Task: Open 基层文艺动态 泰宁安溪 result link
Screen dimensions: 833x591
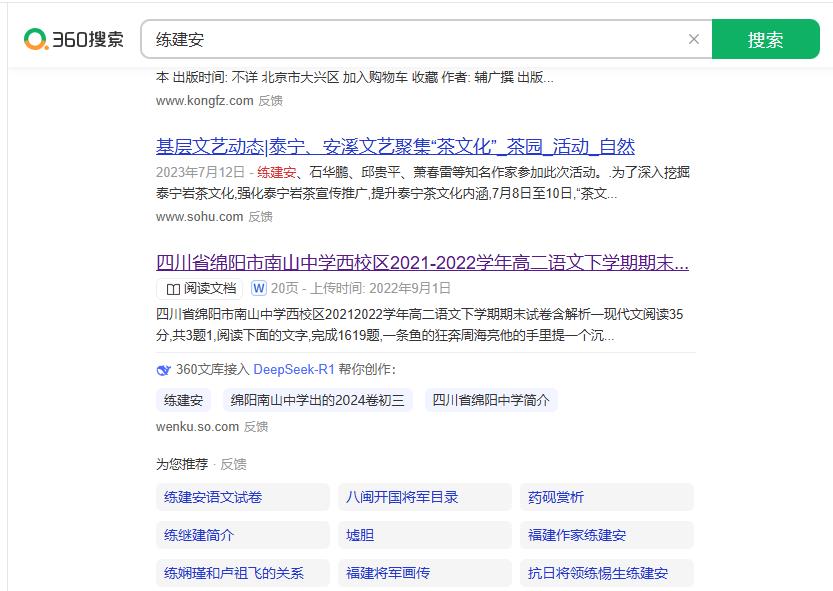Action: 395,146
